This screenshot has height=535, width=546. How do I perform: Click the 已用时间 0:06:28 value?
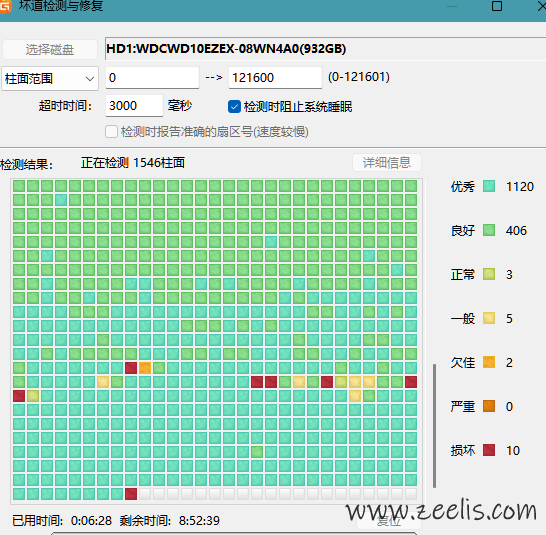click(91, 521)
